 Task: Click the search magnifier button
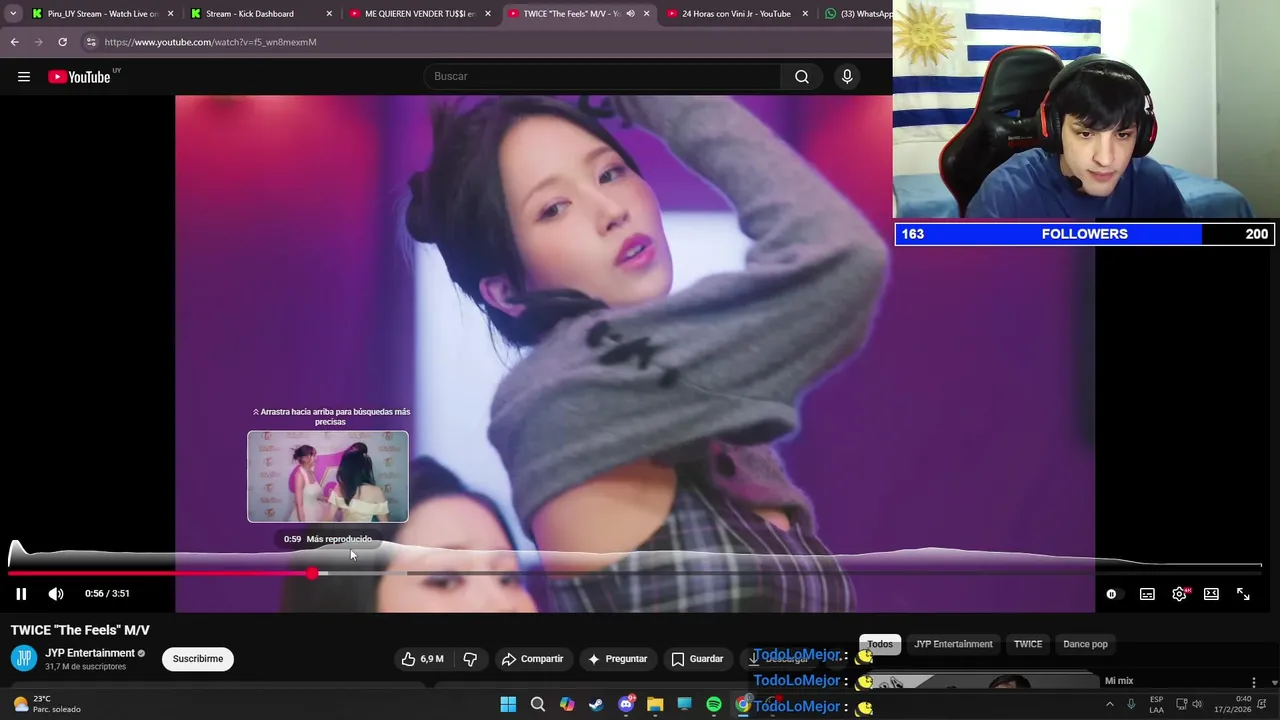(x=802, y=77)
